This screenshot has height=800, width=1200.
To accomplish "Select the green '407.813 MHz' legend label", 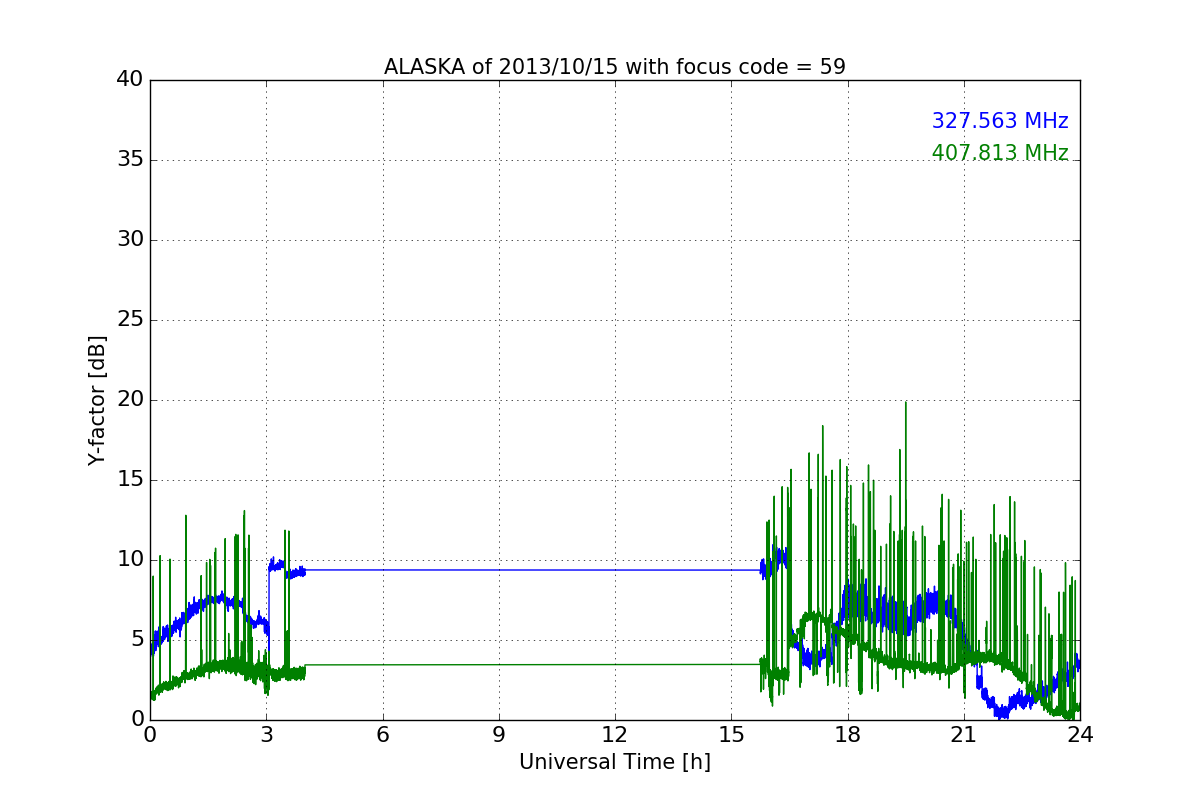I will [x=1000, y=153].
